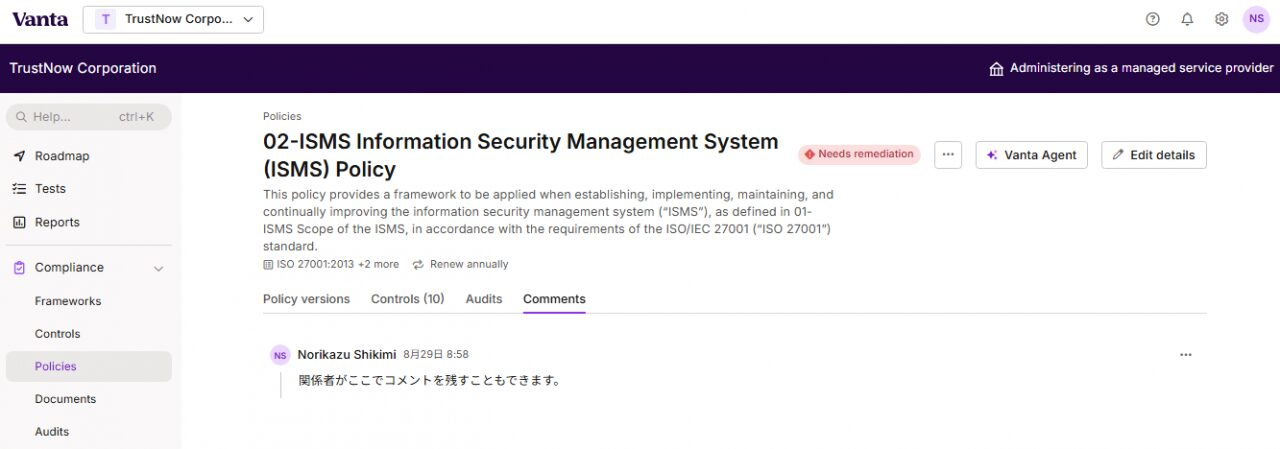The width and height of the screenshot is (1280, 449).
Task: Click the Tests checklist icon
Action: [19, 189]
